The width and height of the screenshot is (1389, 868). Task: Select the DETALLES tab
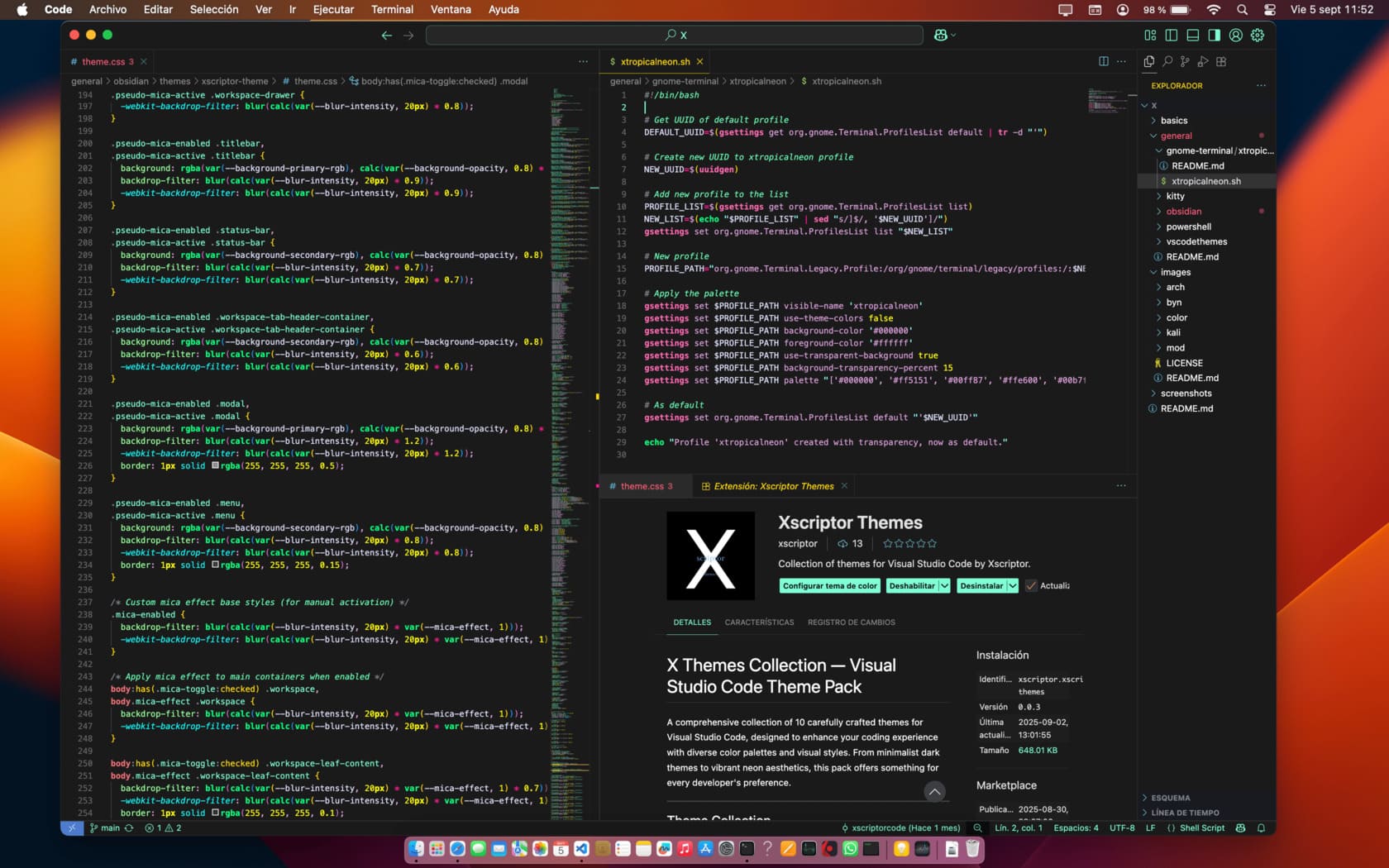click(692, 622)
